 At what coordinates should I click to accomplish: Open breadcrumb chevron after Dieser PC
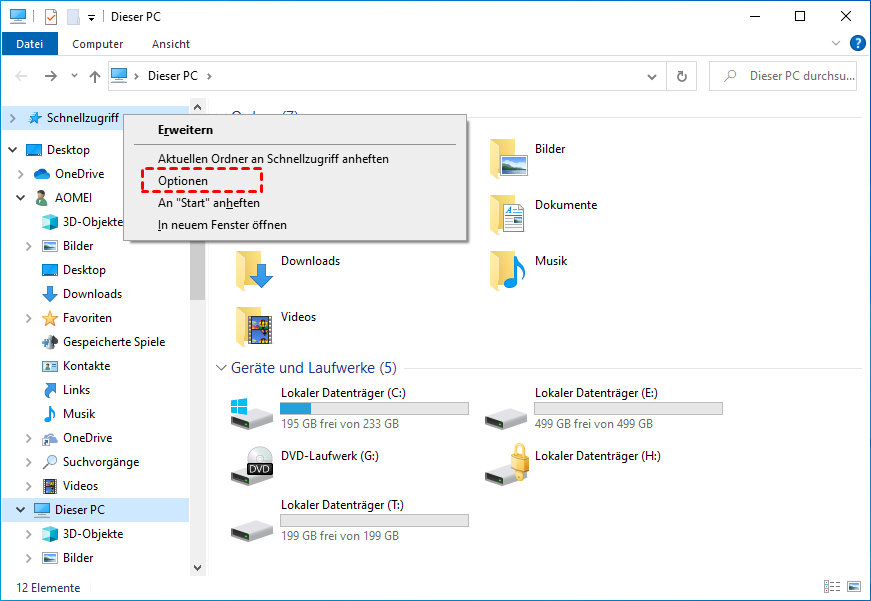click(209, 76)
